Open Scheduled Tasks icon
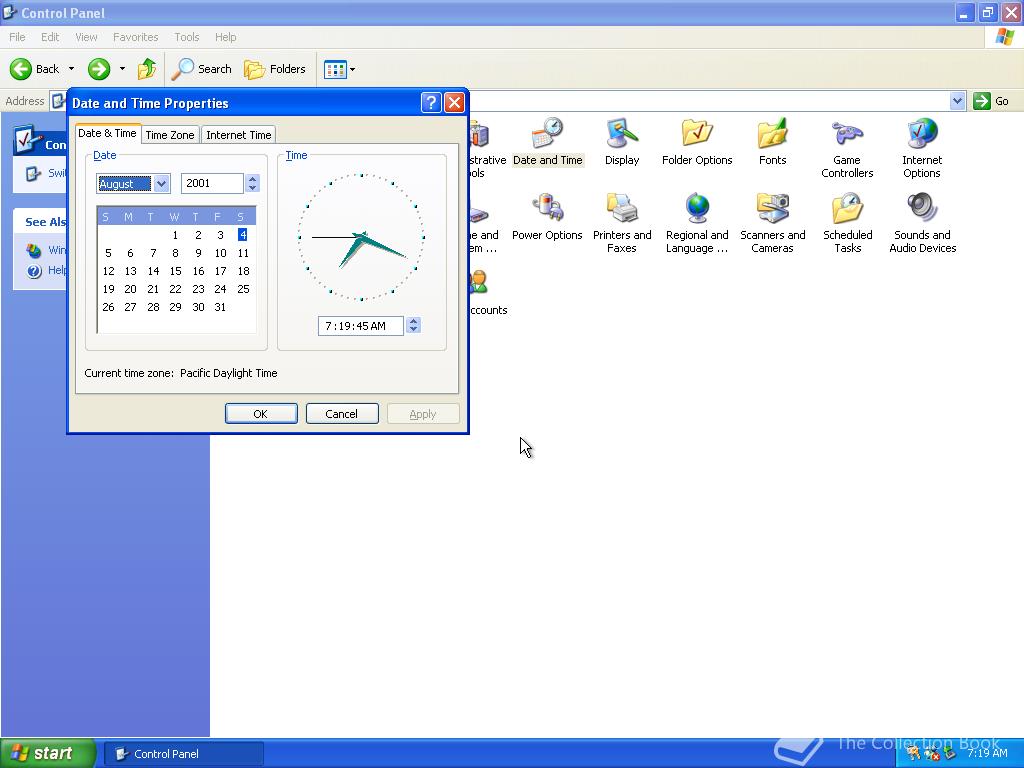The width and height of the screenshot is (1024, 768). click(847, 224)
